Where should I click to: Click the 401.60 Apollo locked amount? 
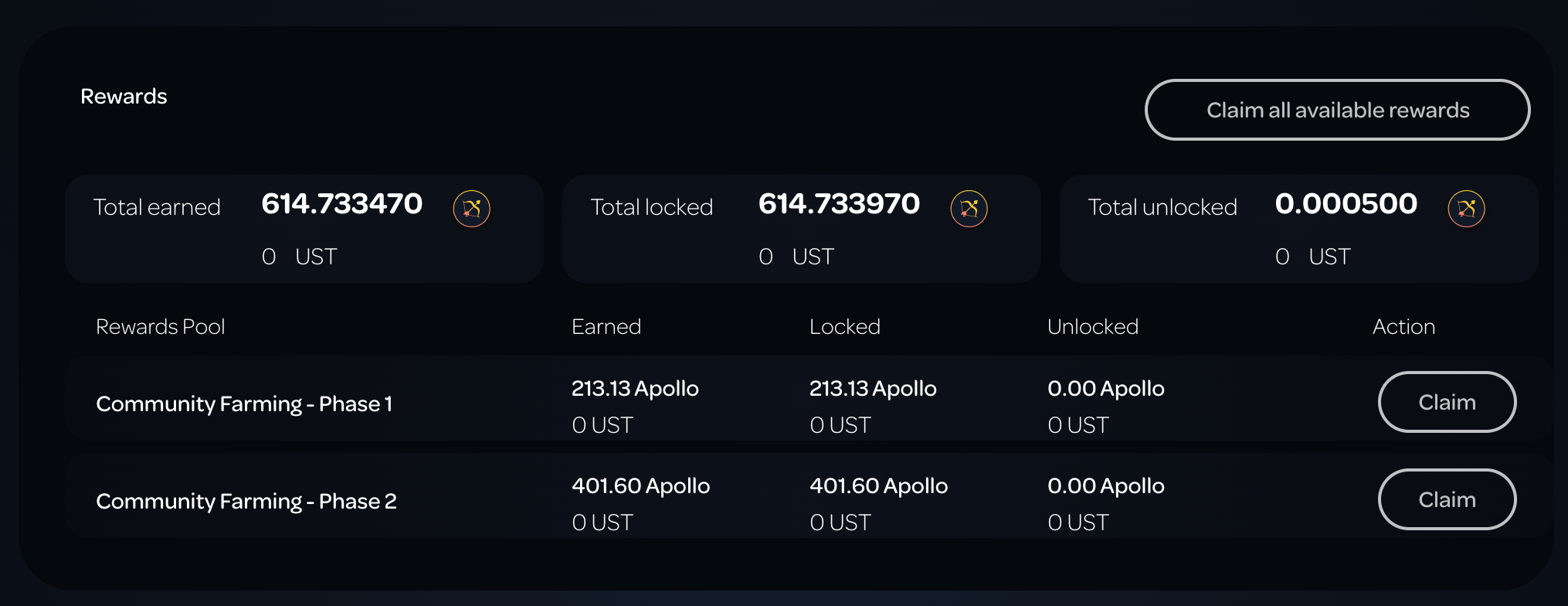click(x=878, y=485)
